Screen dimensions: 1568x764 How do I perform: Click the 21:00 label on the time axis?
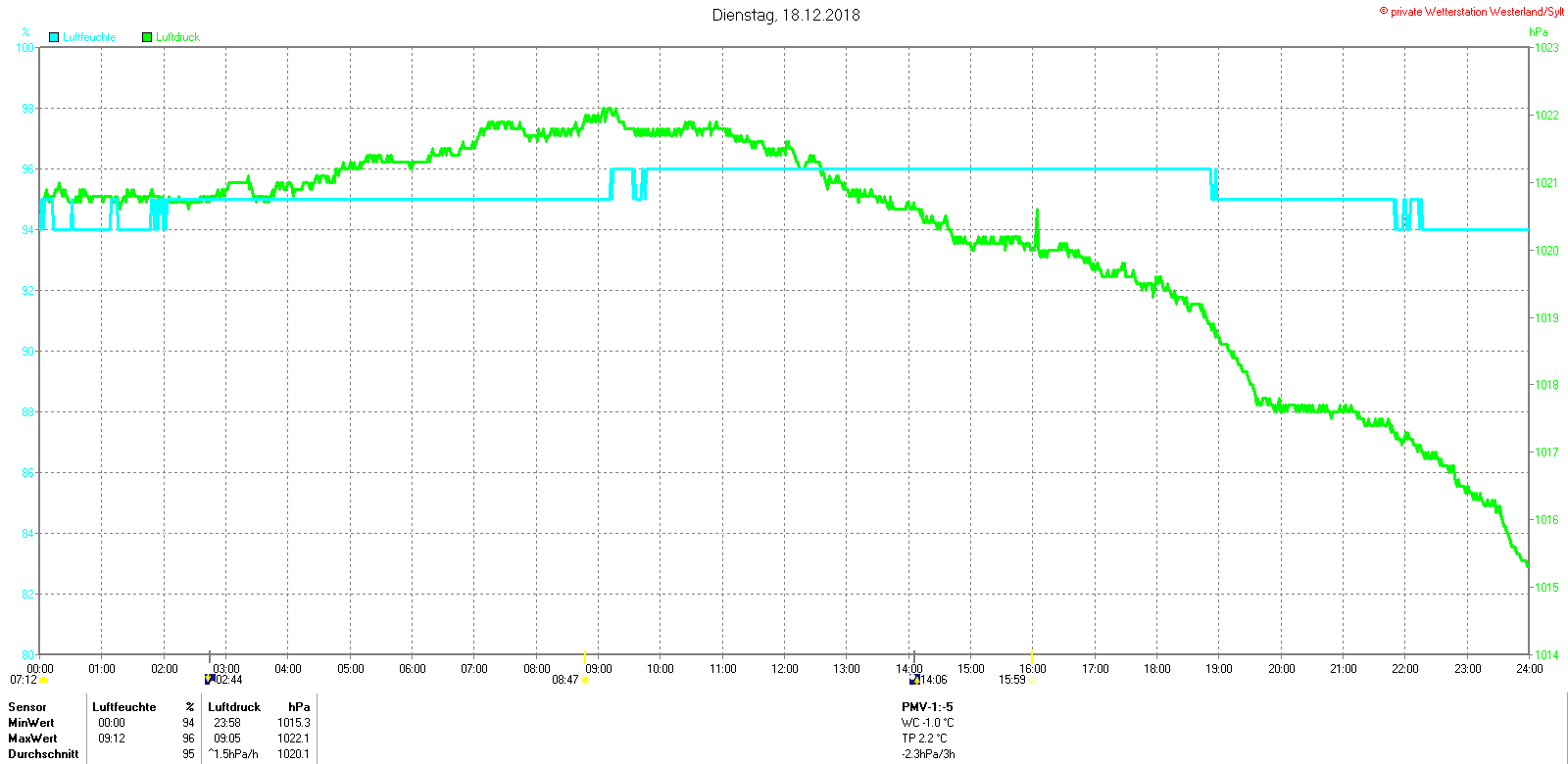[x=1344, y=669]
